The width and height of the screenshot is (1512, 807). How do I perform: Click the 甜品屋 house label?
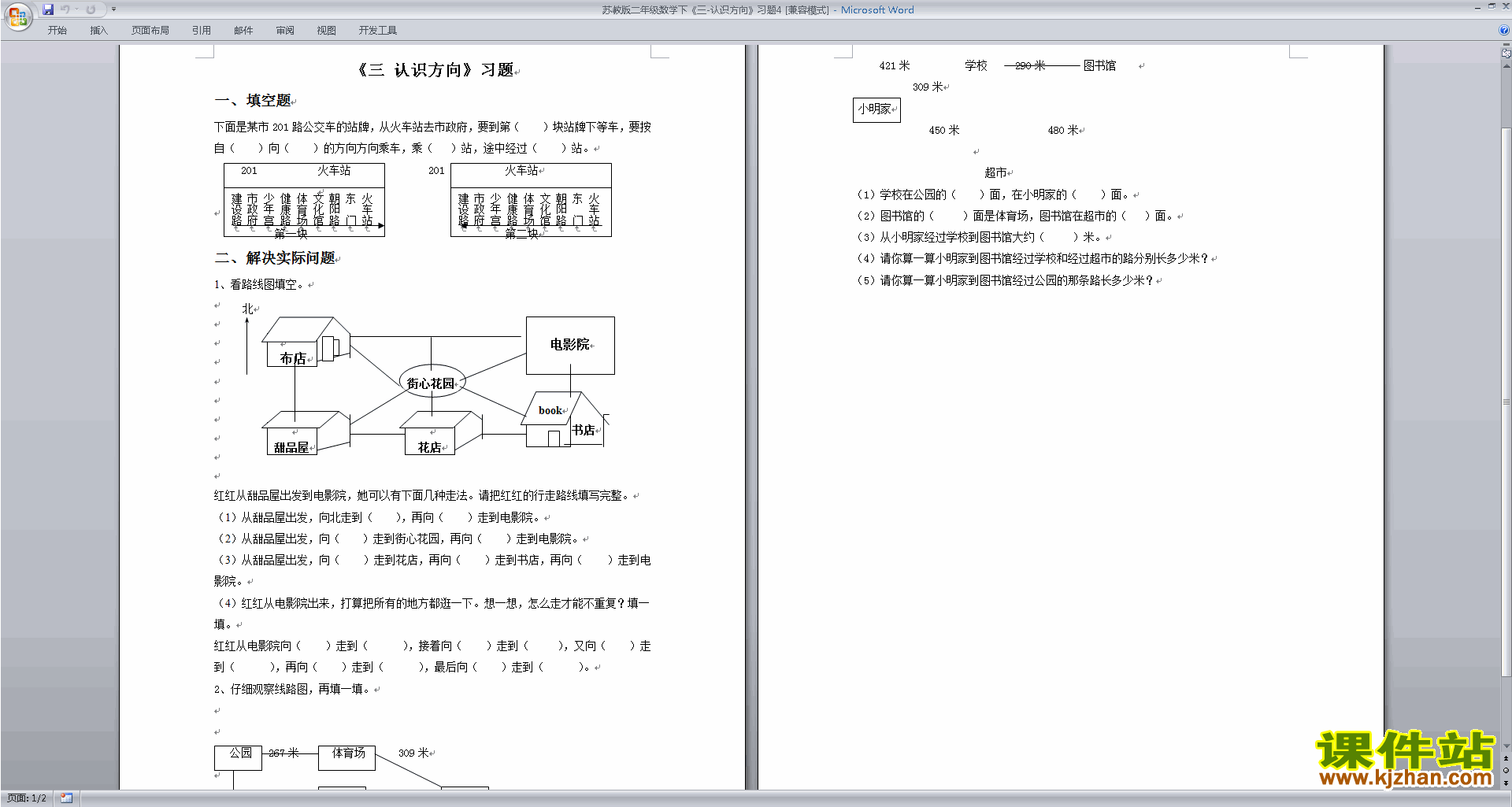pyautogui.click(x=291, y=447)
